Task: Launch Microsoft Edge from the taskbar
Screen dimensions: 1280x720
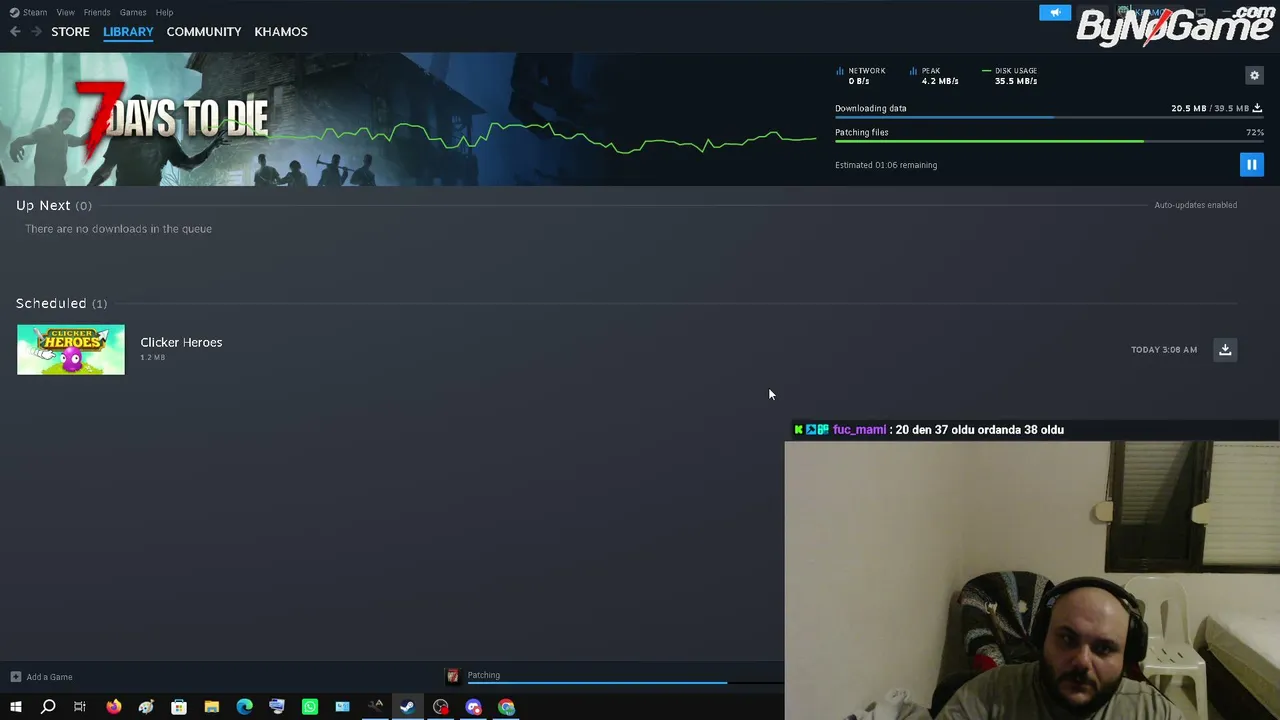Action: pos(244,707)
